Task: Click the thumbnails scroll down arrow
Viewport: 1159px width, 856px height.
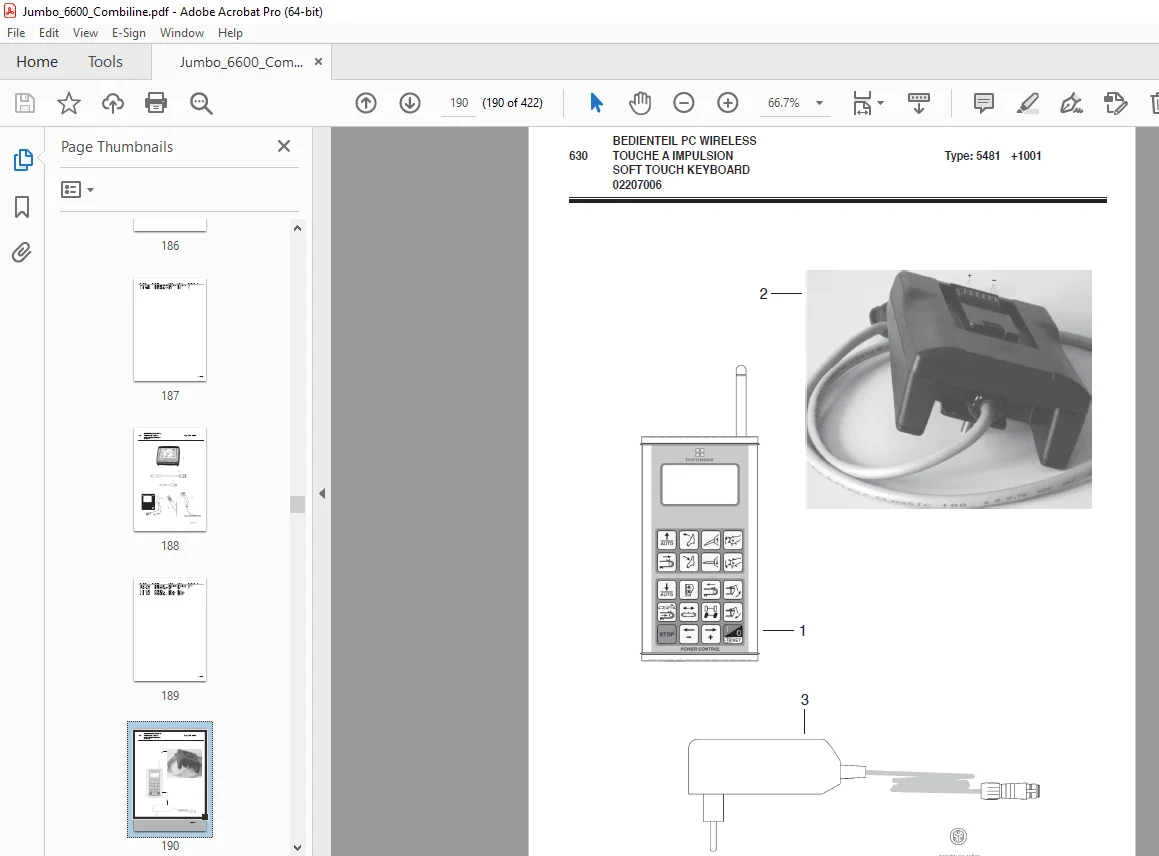Action: click(x=297, y=848)
